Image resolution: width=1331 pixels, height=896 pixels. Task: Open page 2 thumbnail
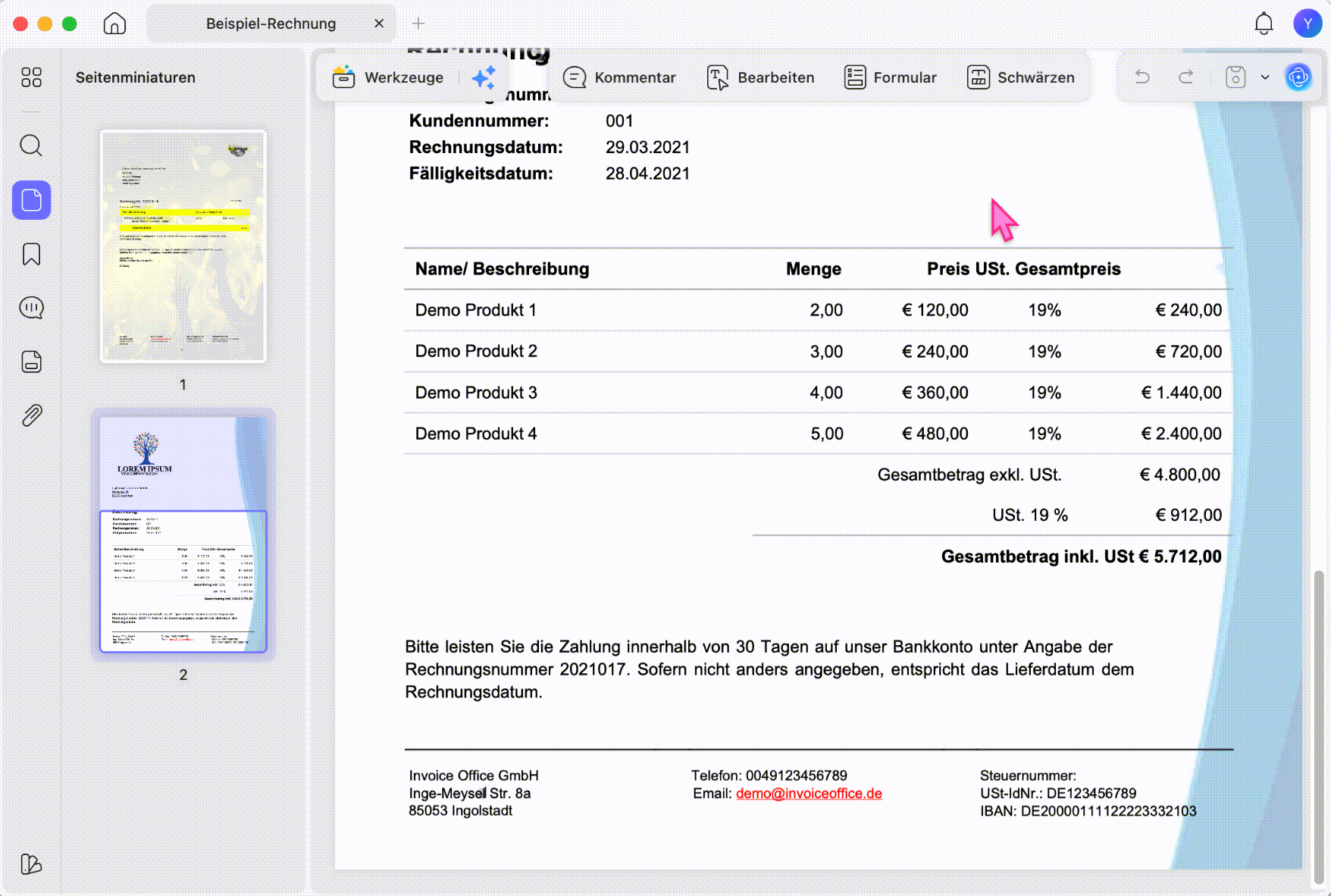[x=183, y=534]
